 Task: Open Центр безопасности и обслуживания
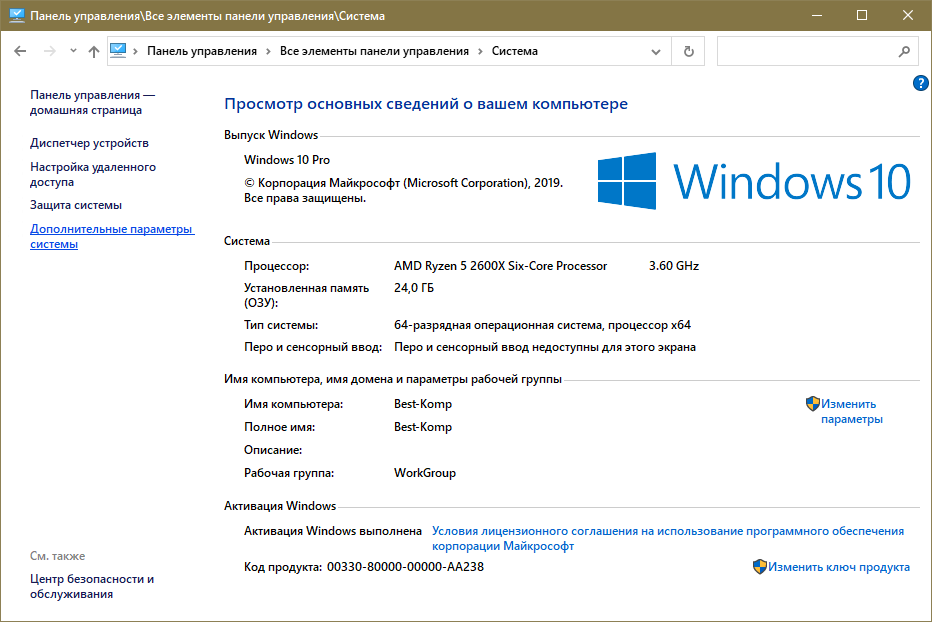tap(91, 586)
